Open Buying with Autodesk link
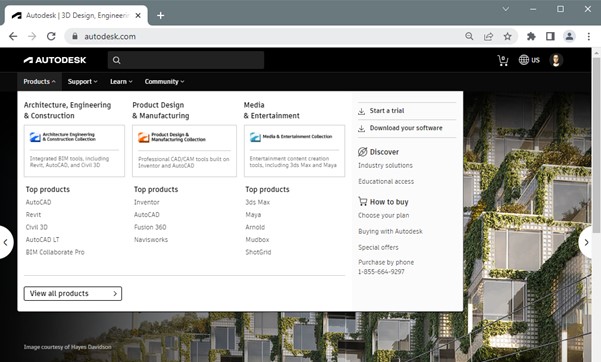The height and width of the screenshot is (362, 601). (390, 231)
